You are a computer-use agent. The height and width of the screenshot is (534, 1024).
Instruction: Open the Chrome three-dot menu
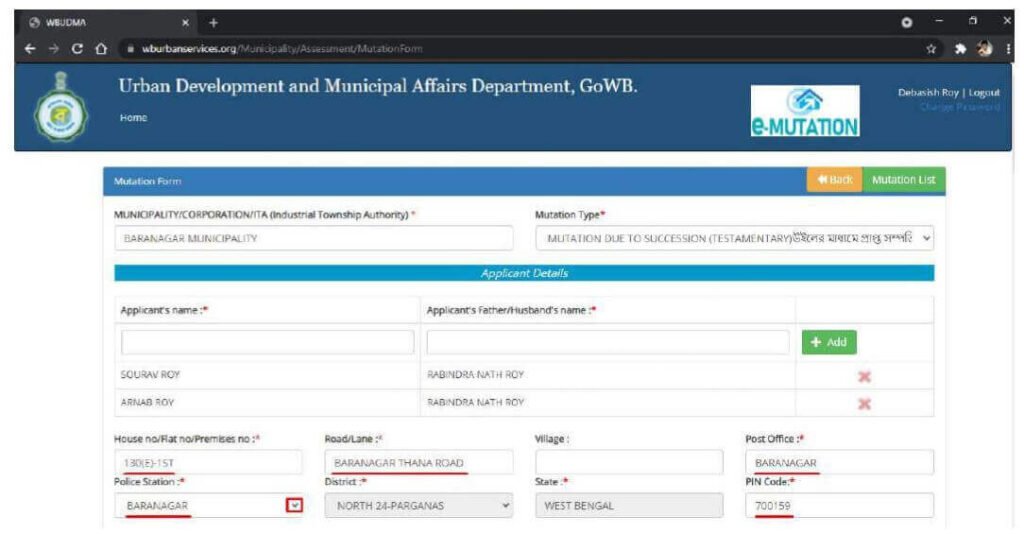click(x=1008, y=48)
